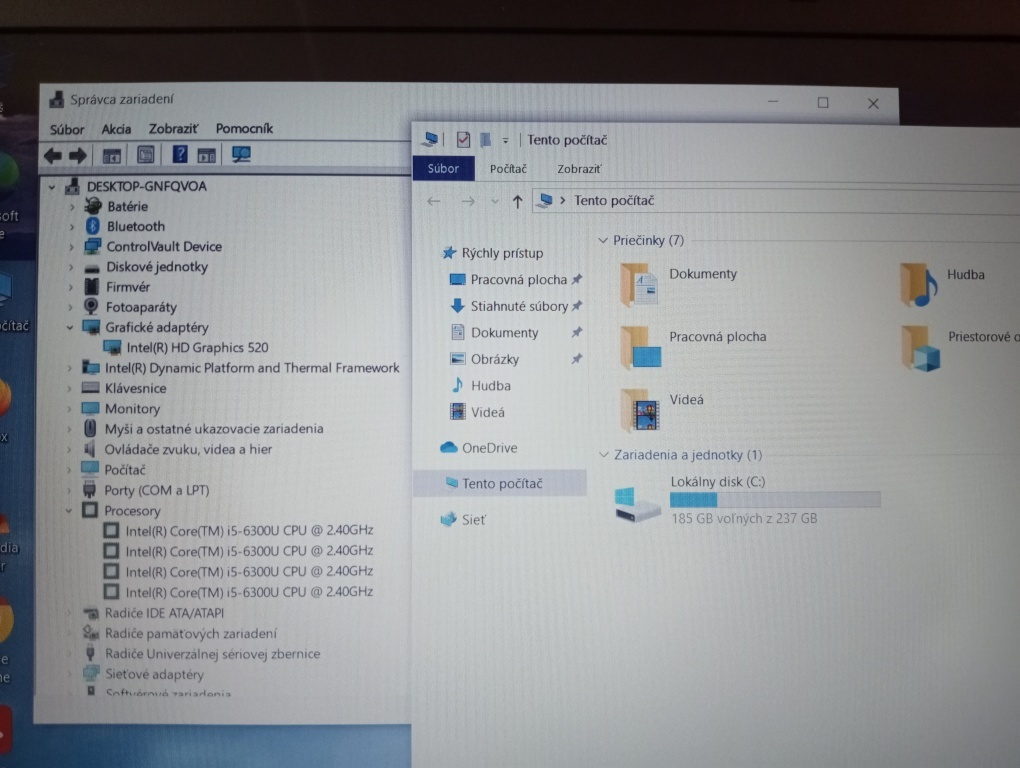Image resolution: width=1020 pixels, height=768 pixels.
Task: Unpin Dokumenty from Quick access
Action: pos(577,332)
